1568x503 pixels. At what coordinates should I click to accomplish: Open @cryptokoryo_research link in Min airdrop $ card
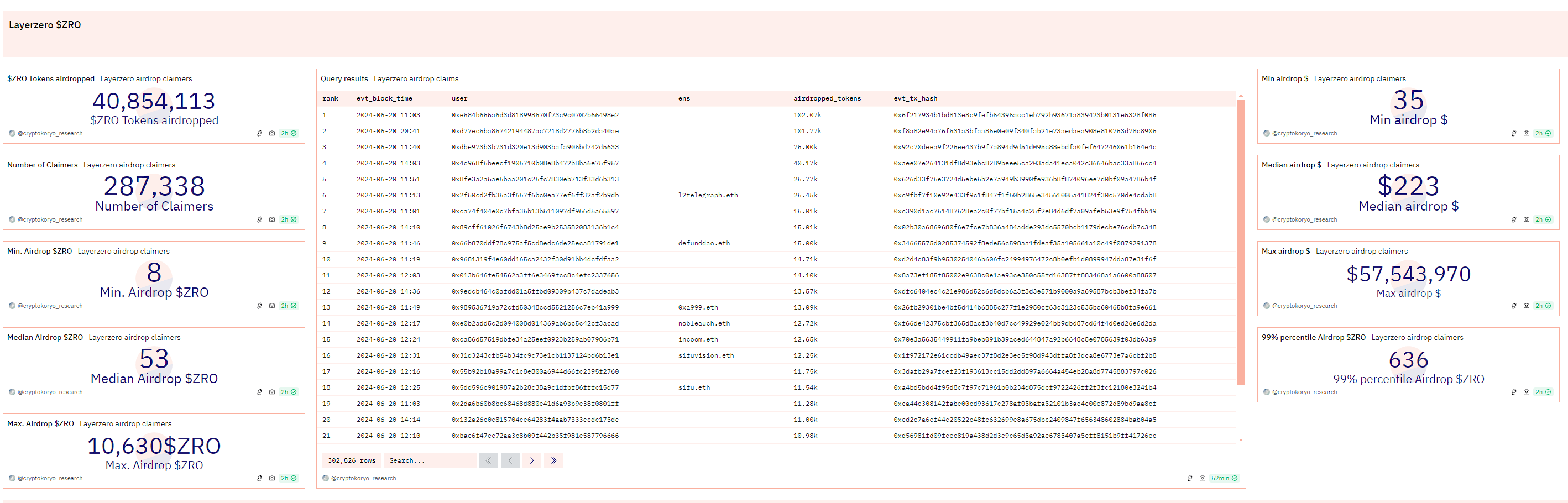coord(1304,133)
